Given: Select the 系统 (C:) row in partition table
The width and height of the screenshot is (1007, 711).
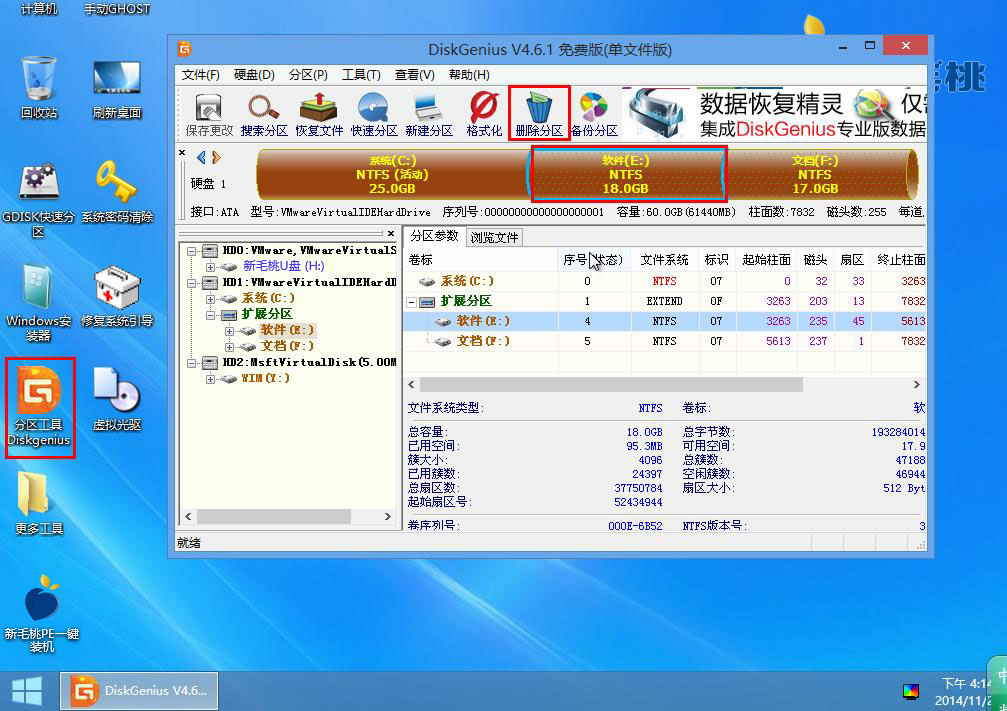Looking at the screenshot, I should (x=665, y=281).
